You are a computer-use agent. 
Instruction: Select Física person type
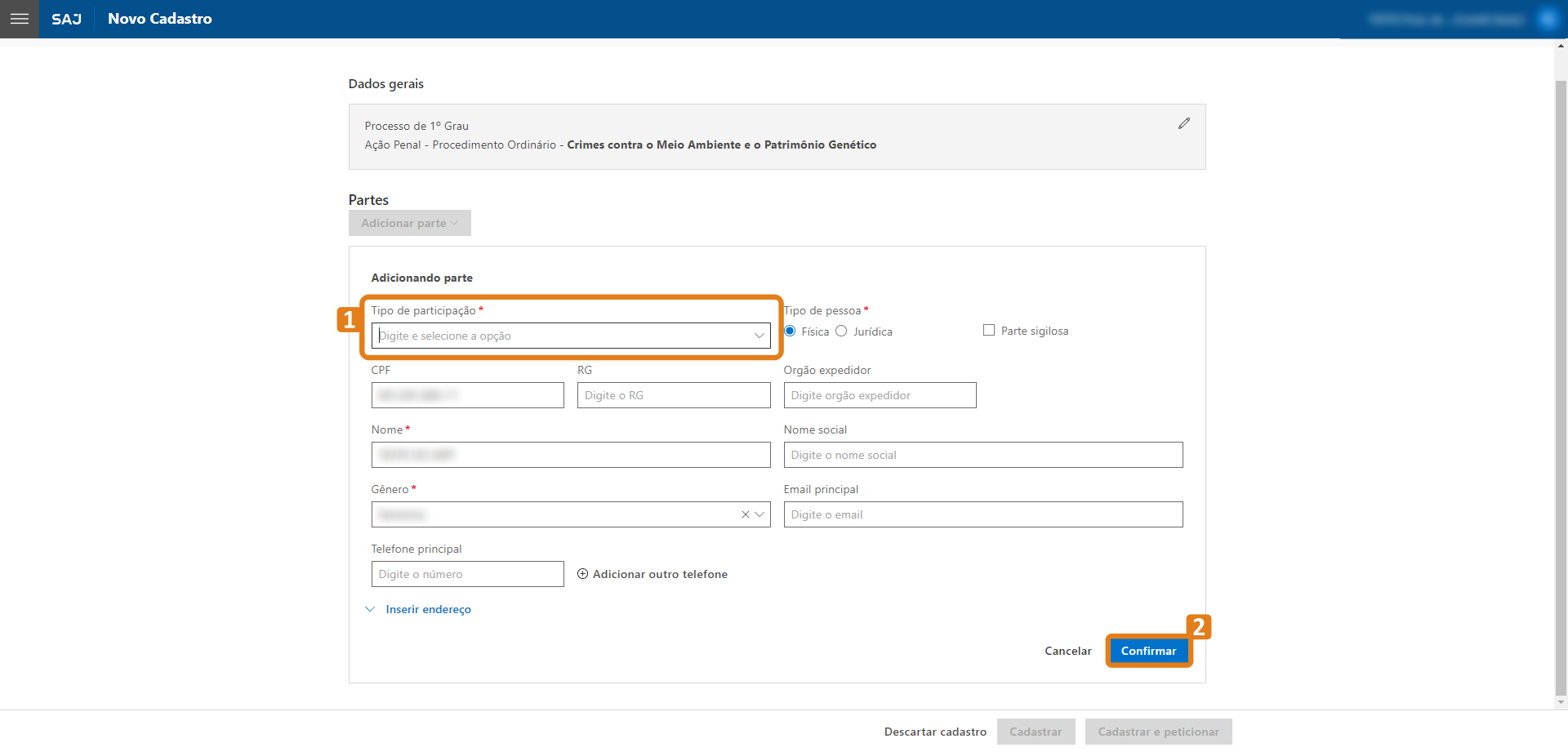click(790, 332)
